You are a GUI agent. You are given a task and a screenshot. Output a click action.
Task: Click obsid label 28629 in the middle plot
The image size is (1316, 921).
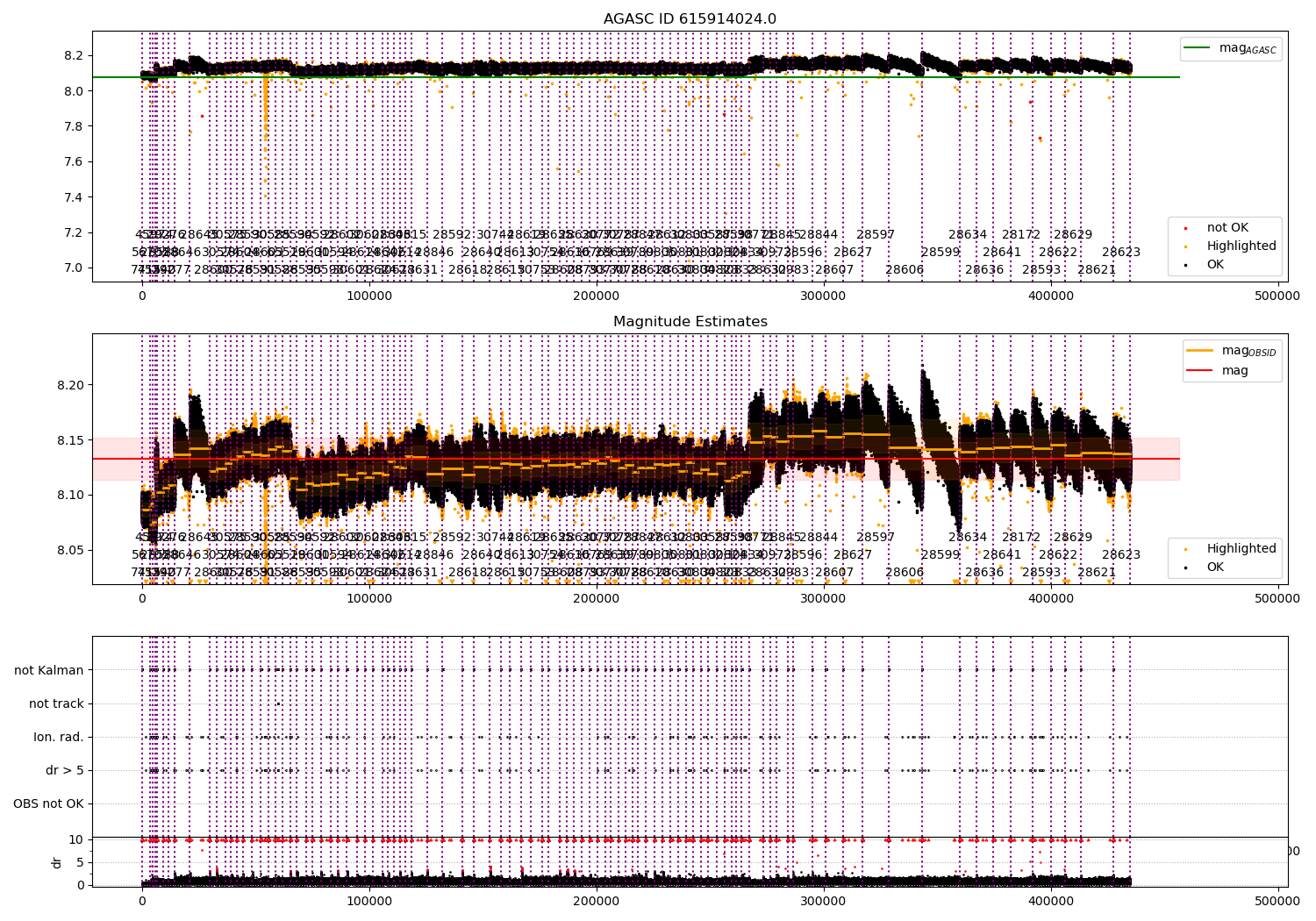(x=1073, y=538)
